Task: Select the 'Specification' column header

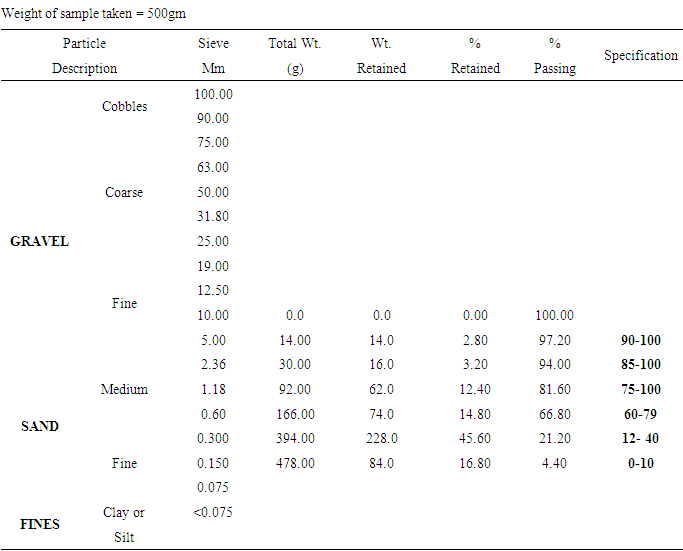Action: point(640,56)
